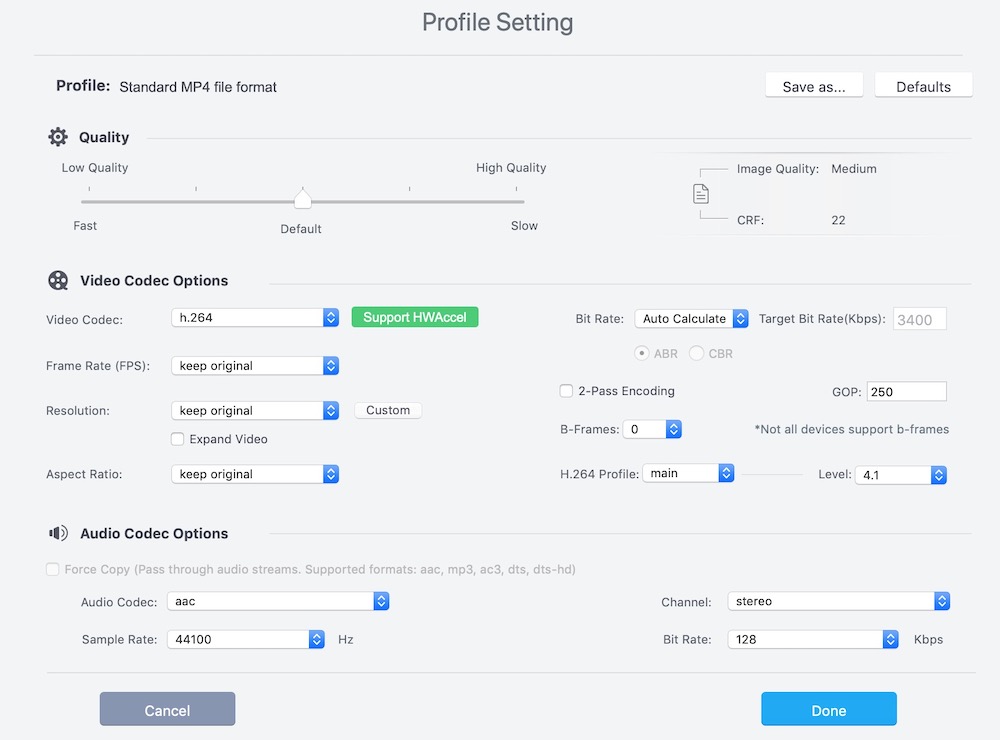Open the Sample Rate 44100 dropdown
Image resolution: width=1000 pixels, height=740 pixels.
(x=245, y=639)
